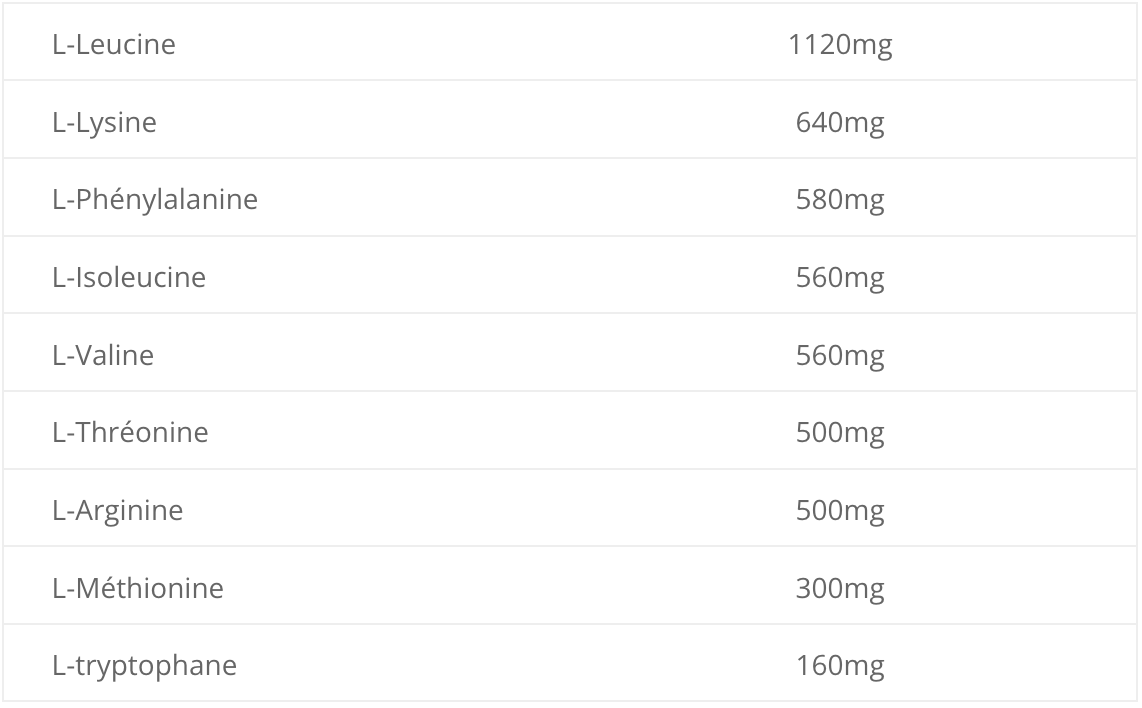This screenshot has width=1142, height=708.
Task: Select the 640mg value
Action: click(x=840, y=123)
